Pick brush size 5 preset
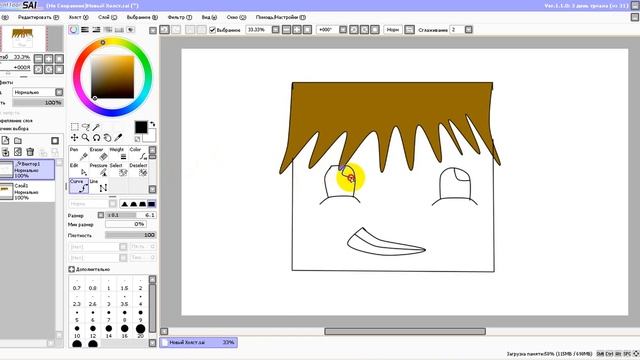The image size is (640, 360). pos(77,315)
